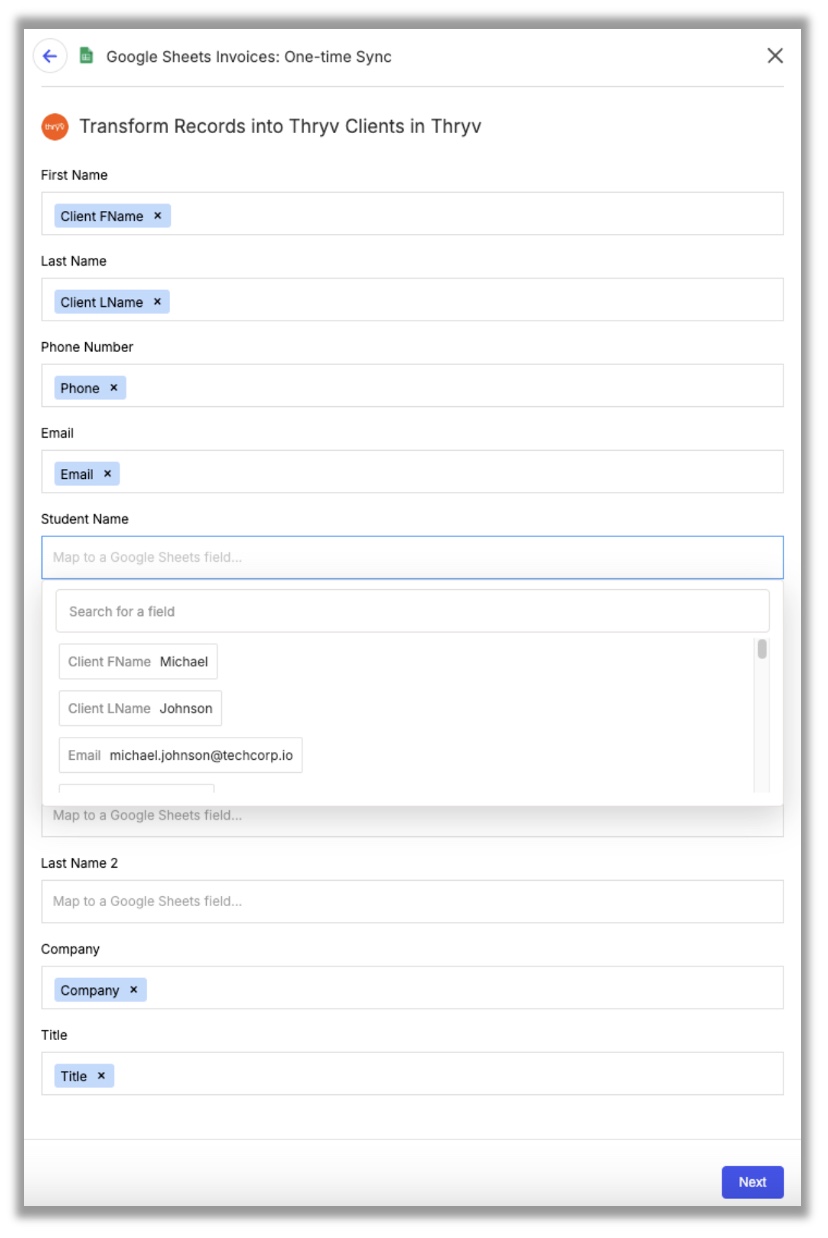
Task: Focus the Search for a field box
Action: 412,611
